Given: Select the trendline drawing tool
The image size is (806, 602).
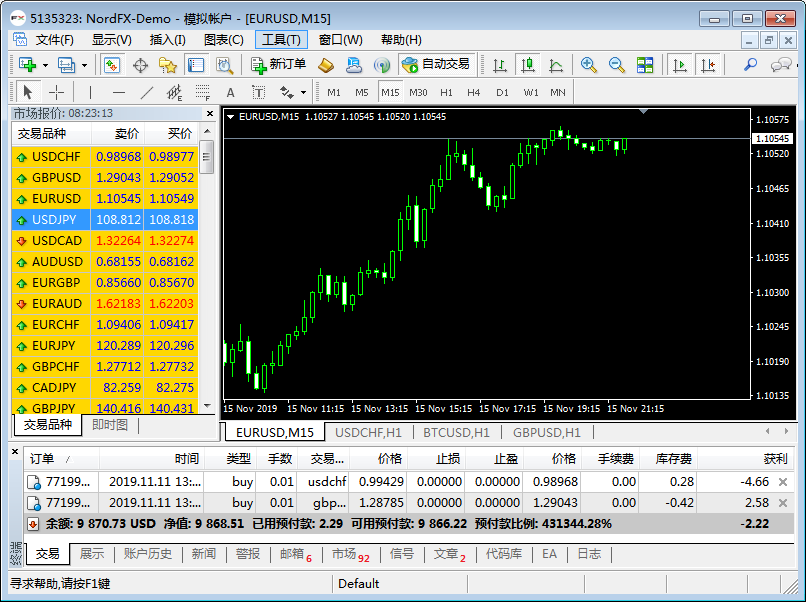Looking at the screenshot, I should point(147,92).
